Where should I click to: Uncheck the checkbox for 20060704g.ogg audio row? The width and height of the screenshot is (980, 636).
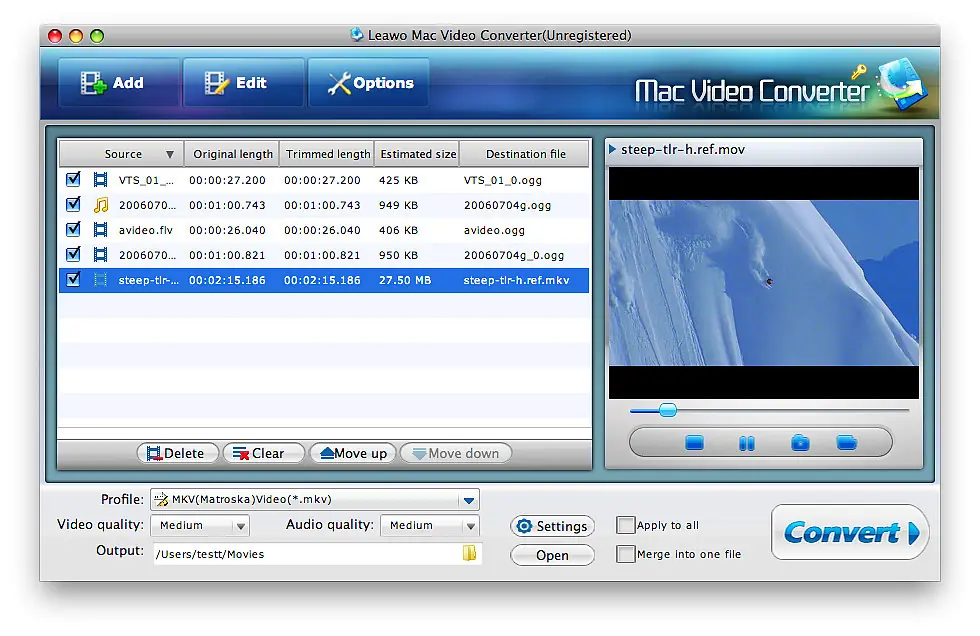pyautogui.click(x=73, y=204)
